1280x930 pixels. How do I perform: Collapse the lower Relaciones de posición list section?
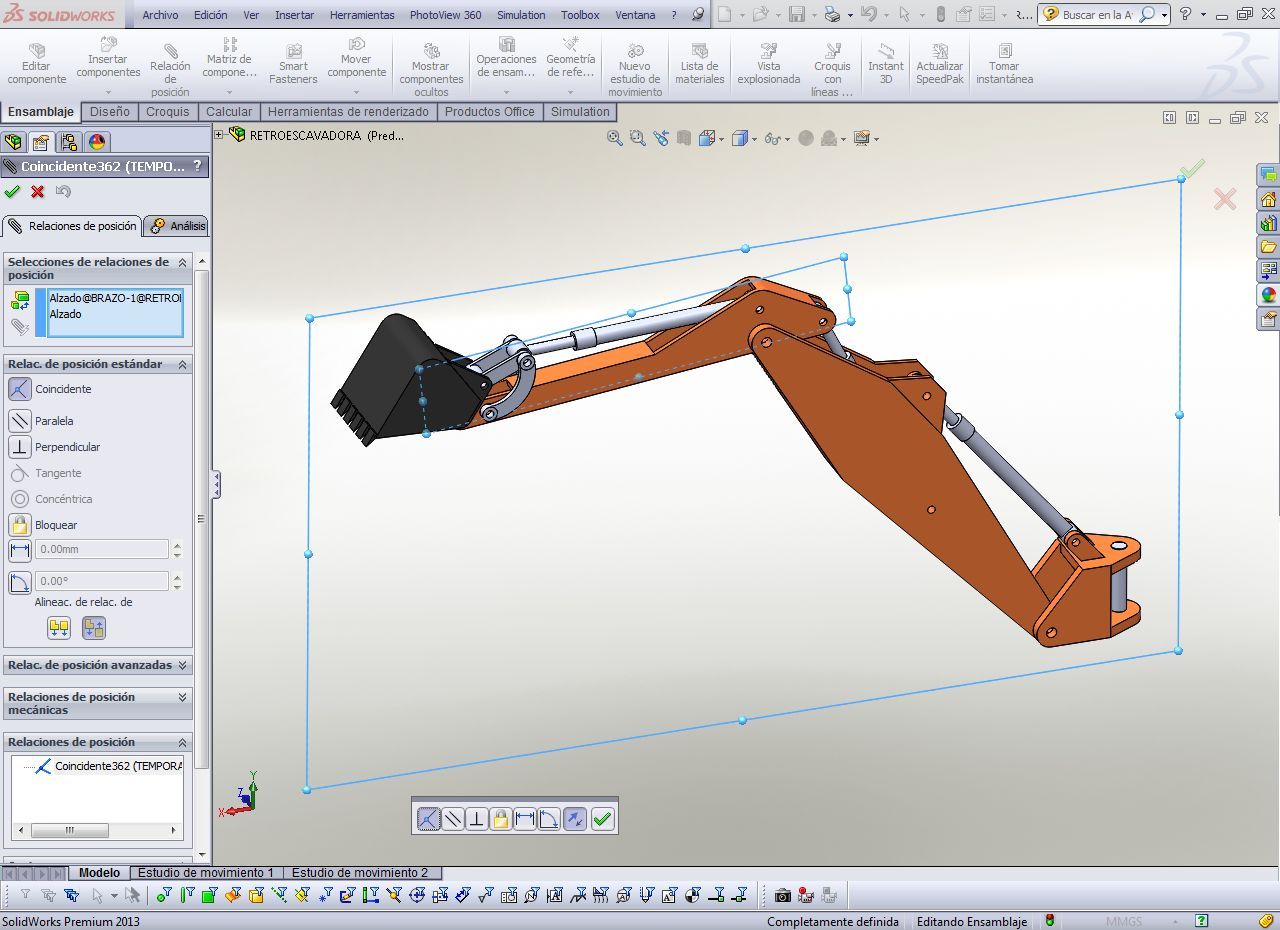[x=182, y=742]
